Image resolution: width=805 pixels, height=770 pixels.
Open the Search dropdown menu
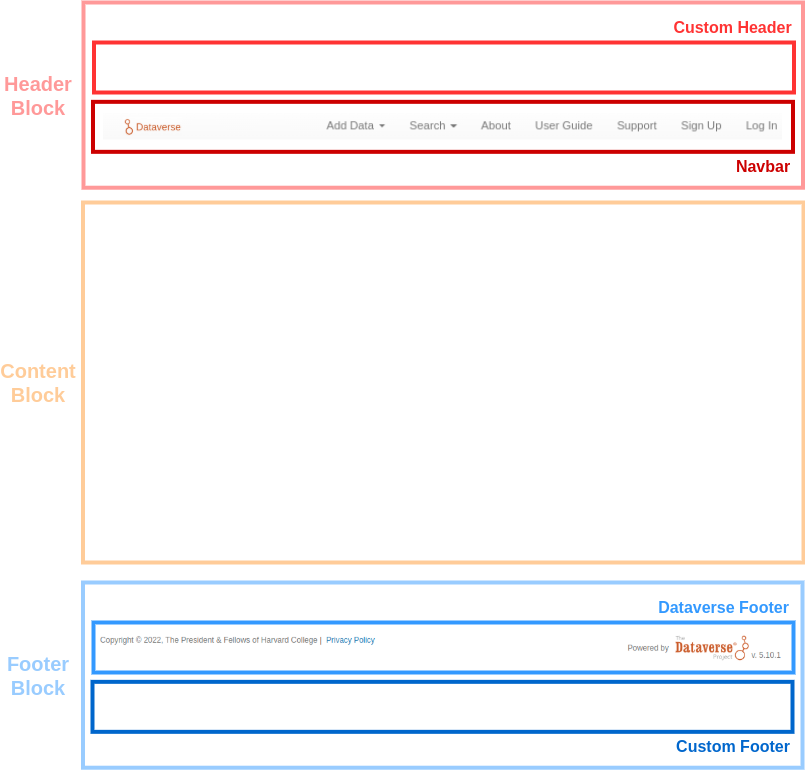(432, 126)
